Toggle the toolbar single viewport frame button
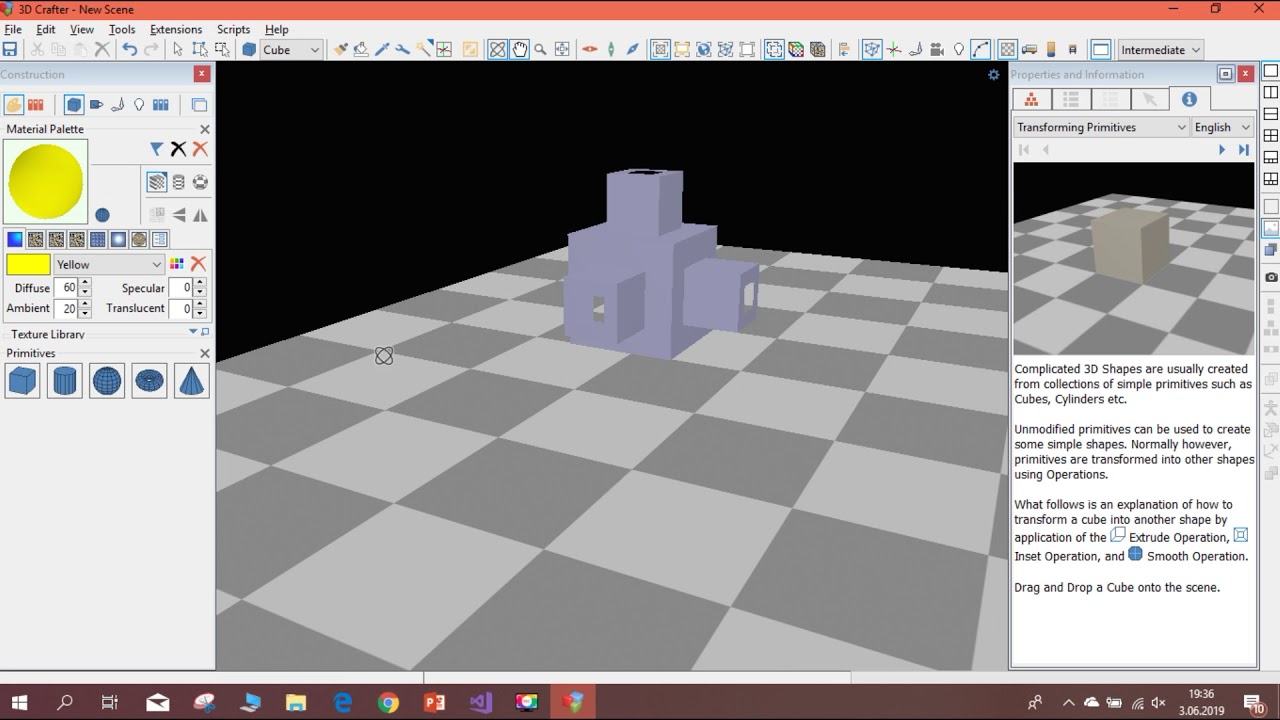The width and height of the screenshot is (1280, 720). (1101, 49)
